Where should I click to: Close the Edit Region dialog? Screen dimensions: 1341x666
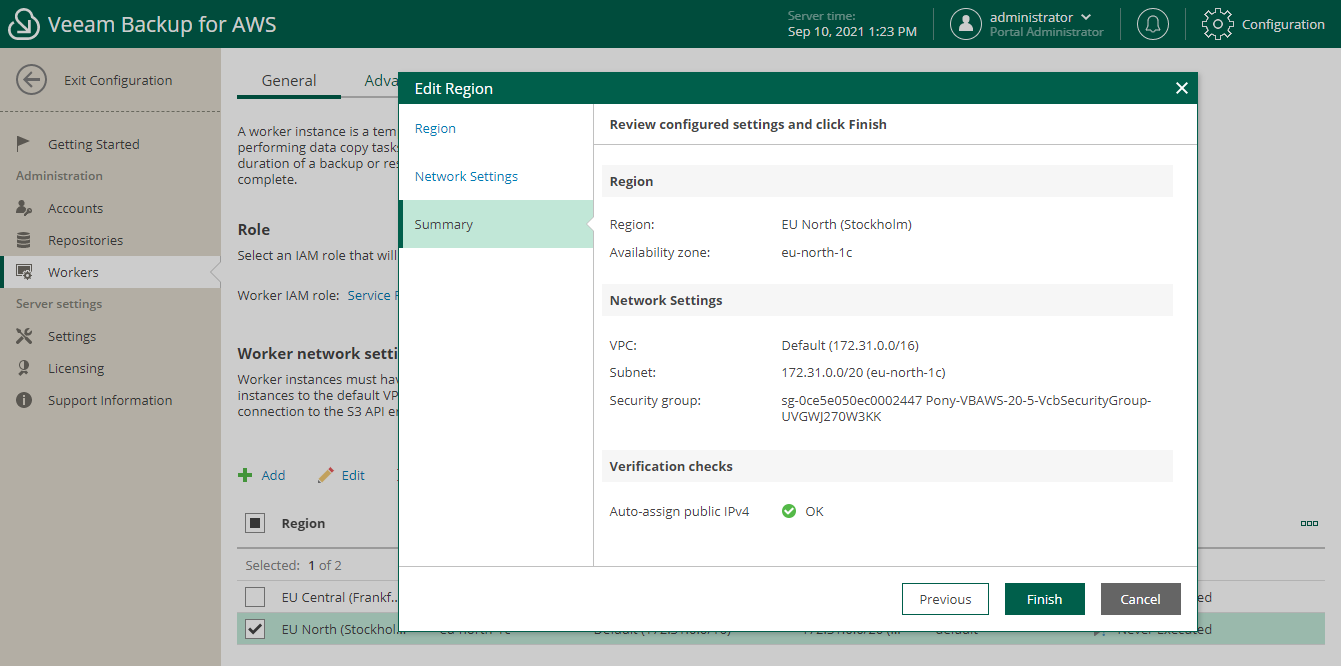coord(1181,88)
